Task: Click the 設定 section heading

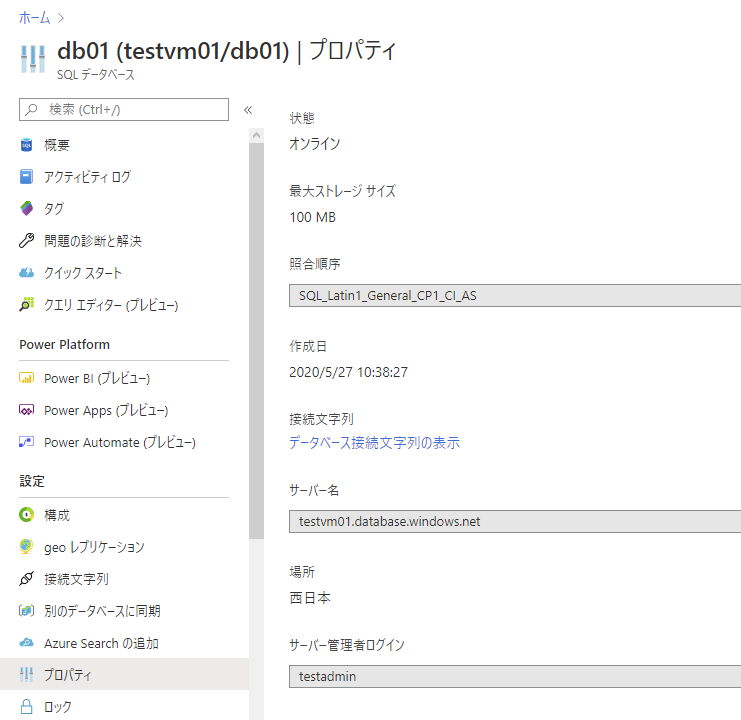Action: coord(32,481)
